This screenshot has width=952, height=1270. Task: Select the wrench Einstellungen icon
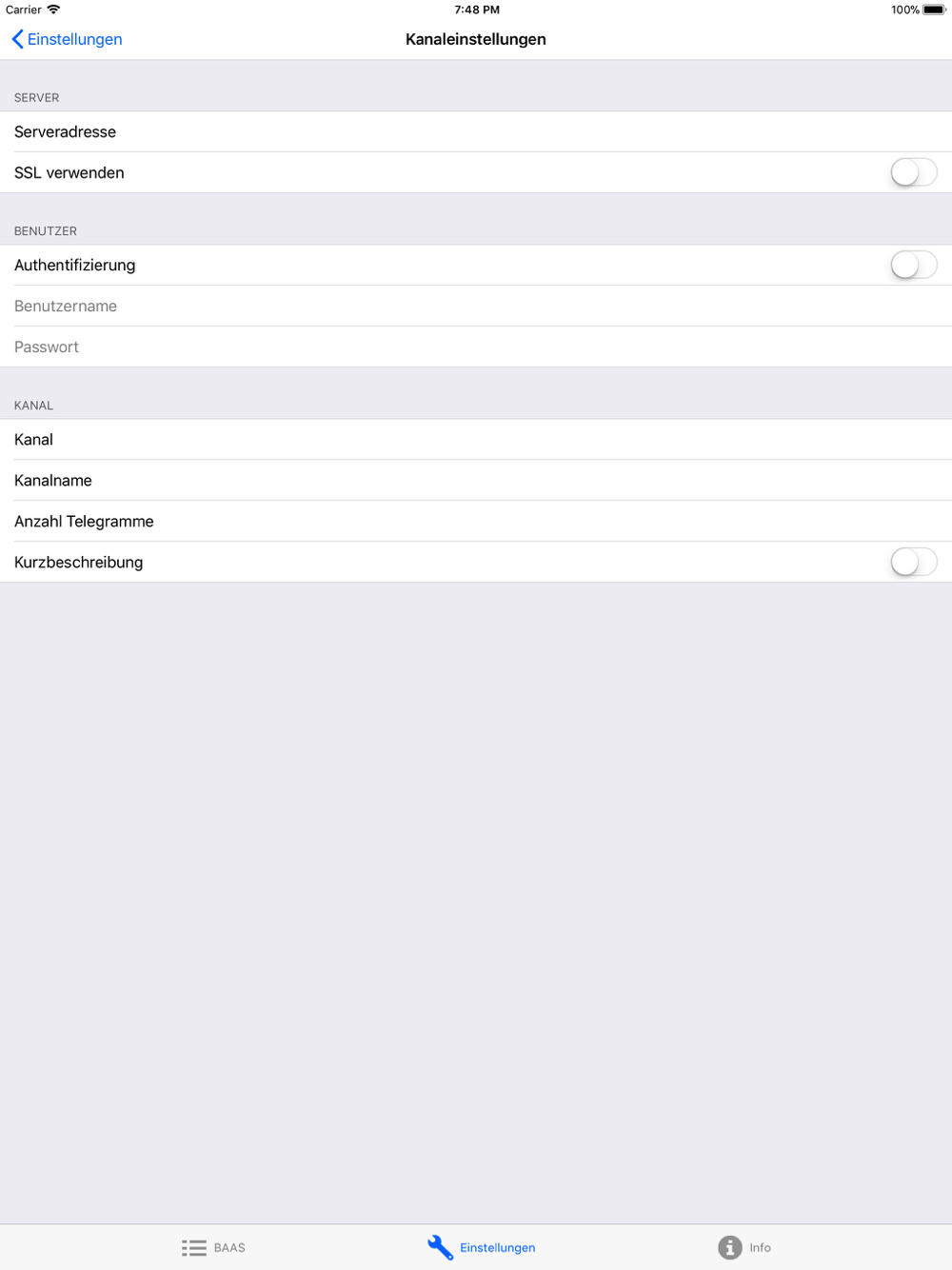coord(440,1247)
